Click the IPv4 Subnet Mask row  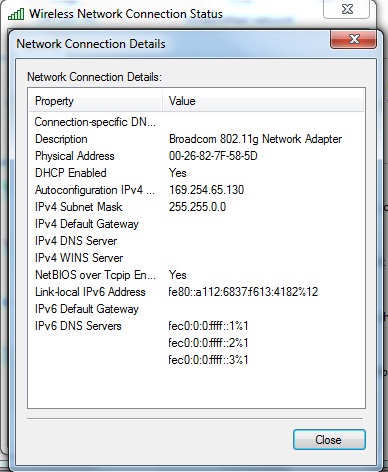197,207
